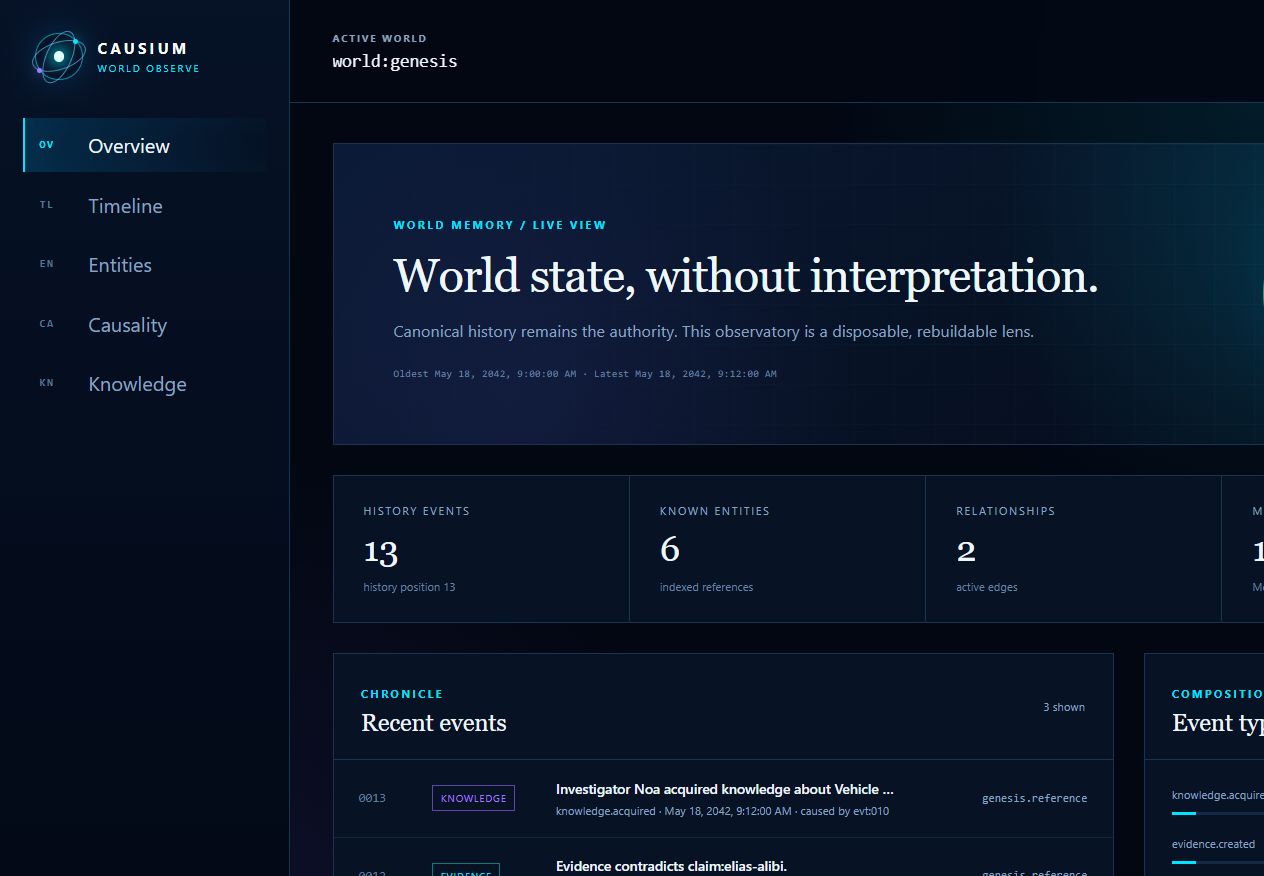The height and width of the screenshot is (876, 1264).
Task: Click the Causium orbit logo icon
Action: (x=59, y=57)
